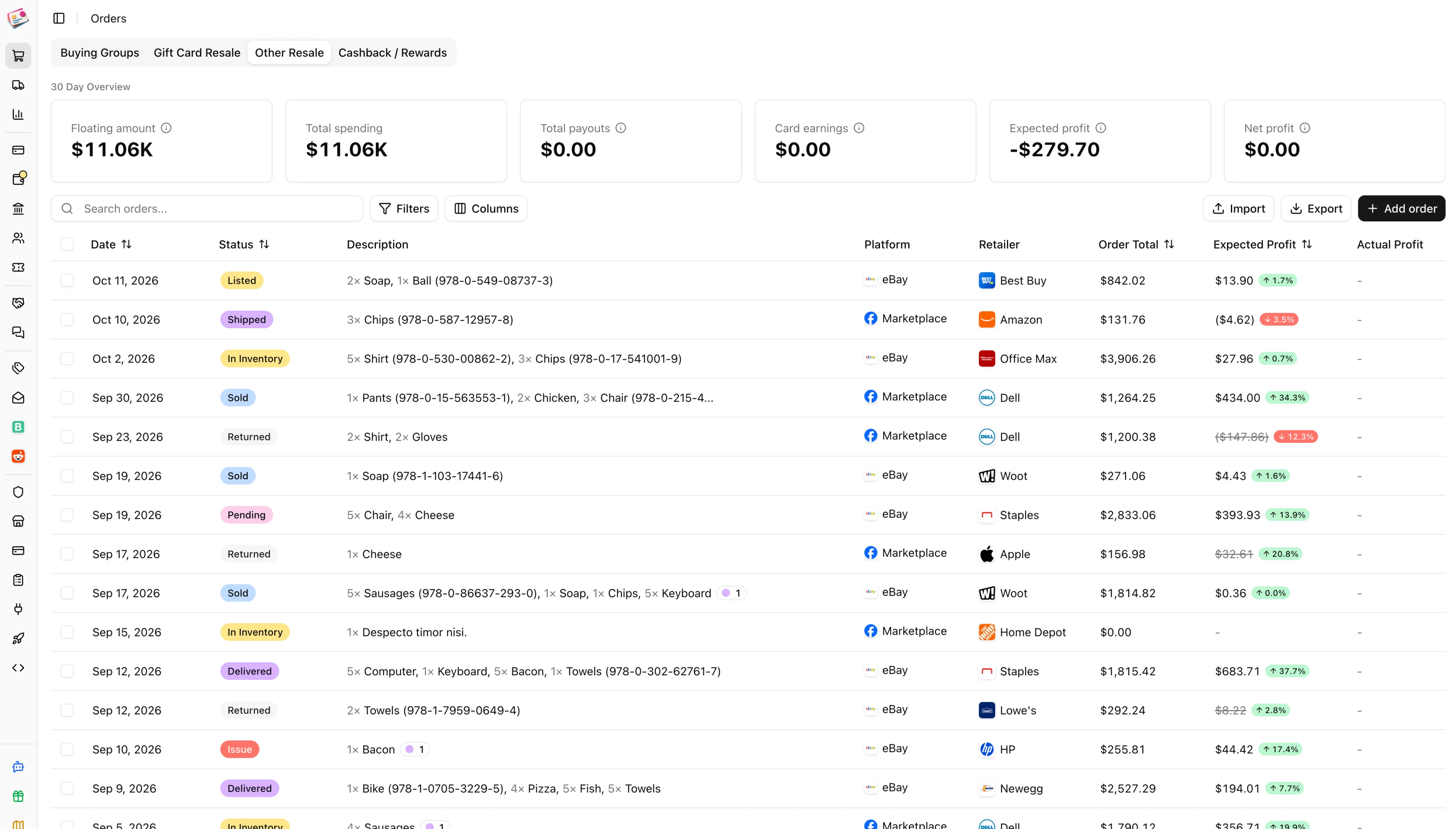Toggle the sidebar panel icon

[x=59, y=18]
